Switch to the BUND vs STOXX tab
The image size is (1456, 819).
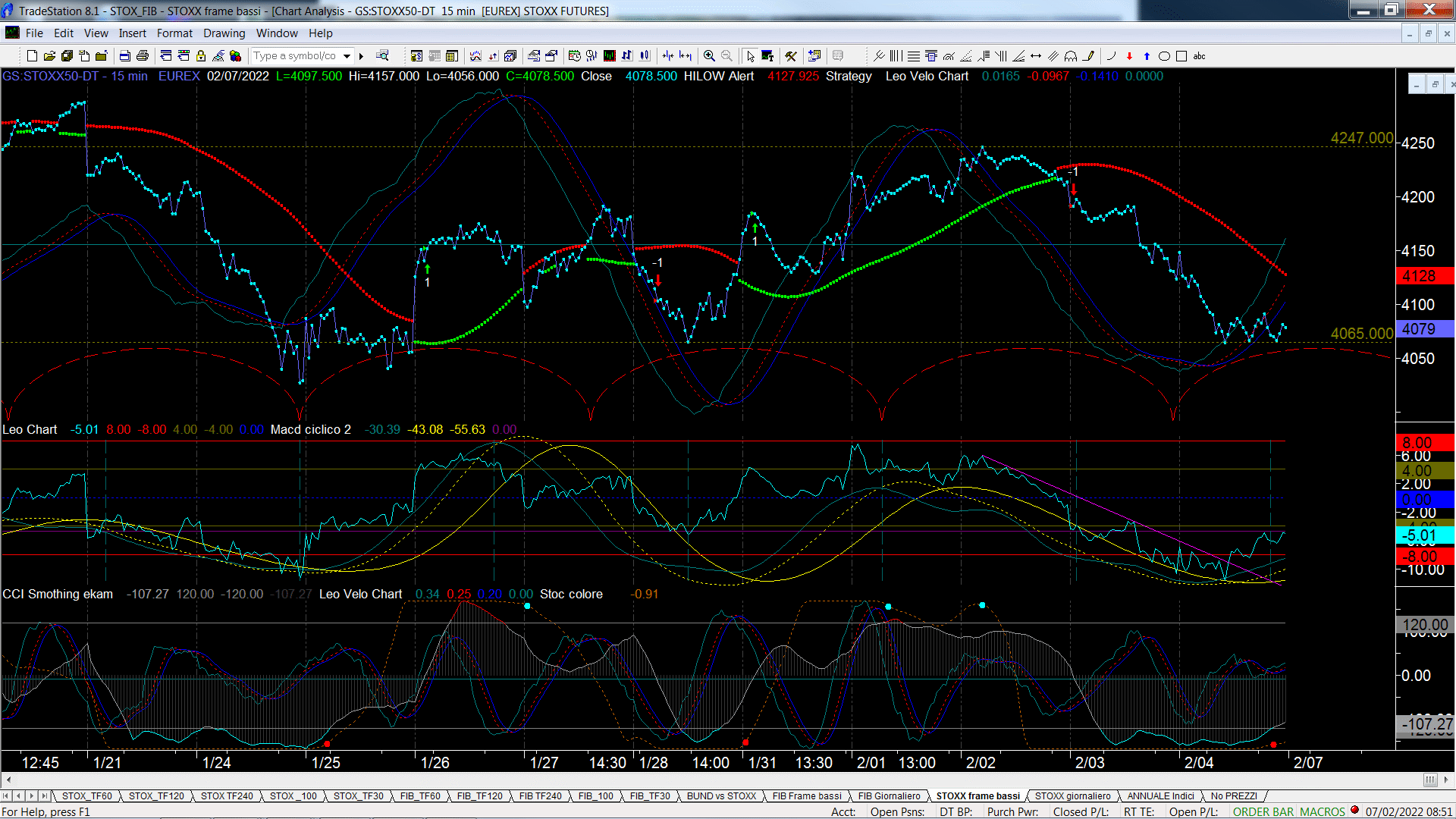(721, 796)
